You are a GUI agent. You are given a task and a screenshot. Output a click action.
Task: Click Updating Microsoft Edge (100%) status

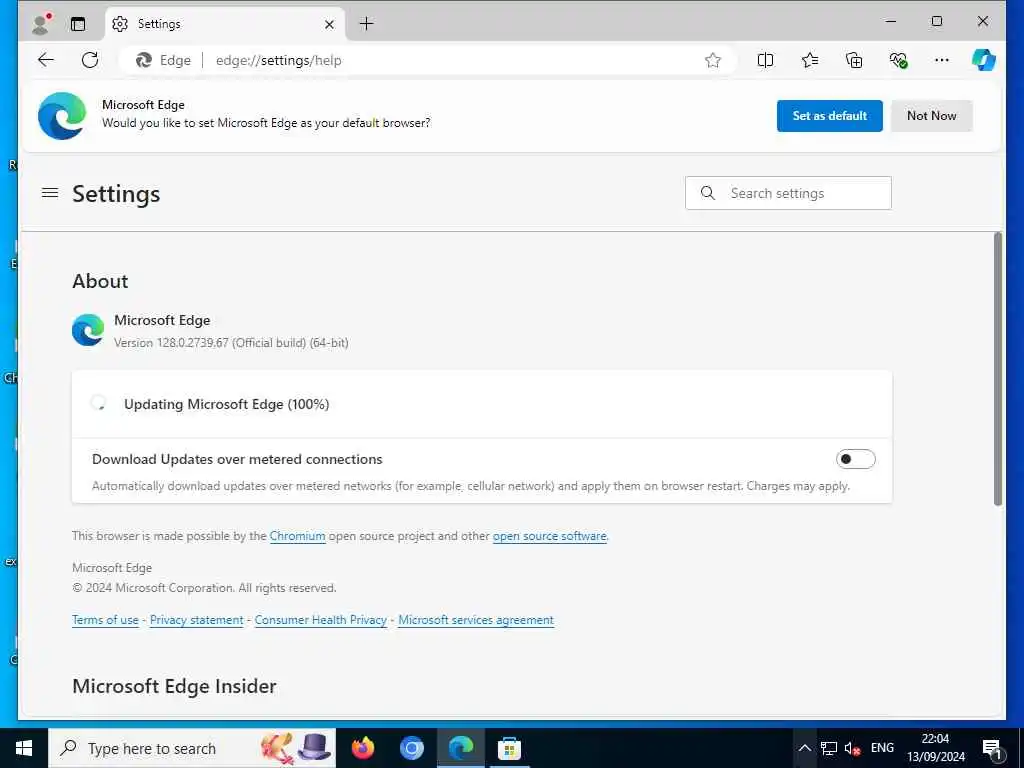pos(227,404)
